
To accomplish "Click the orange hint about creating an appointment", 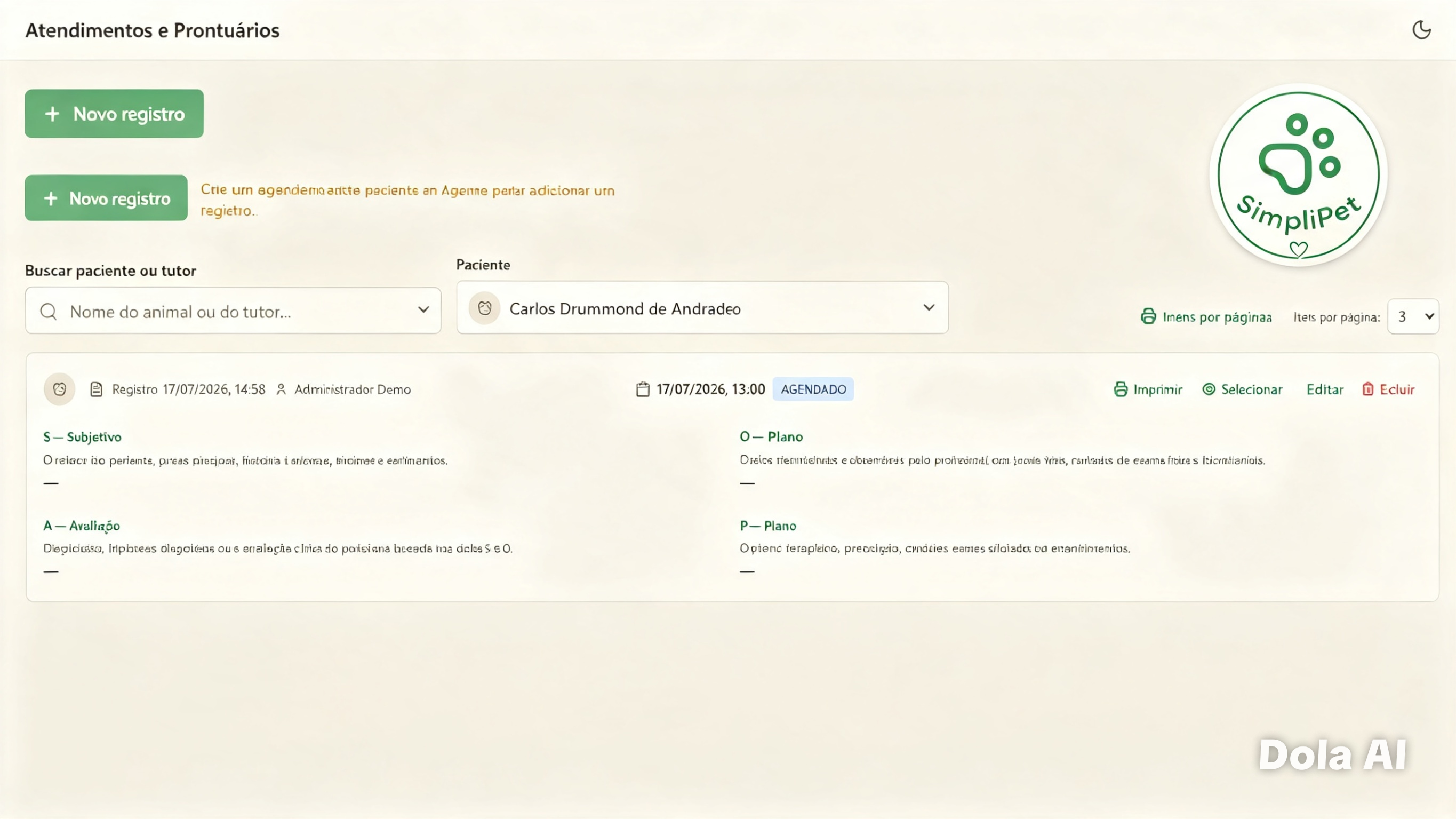I will point(407,200).
